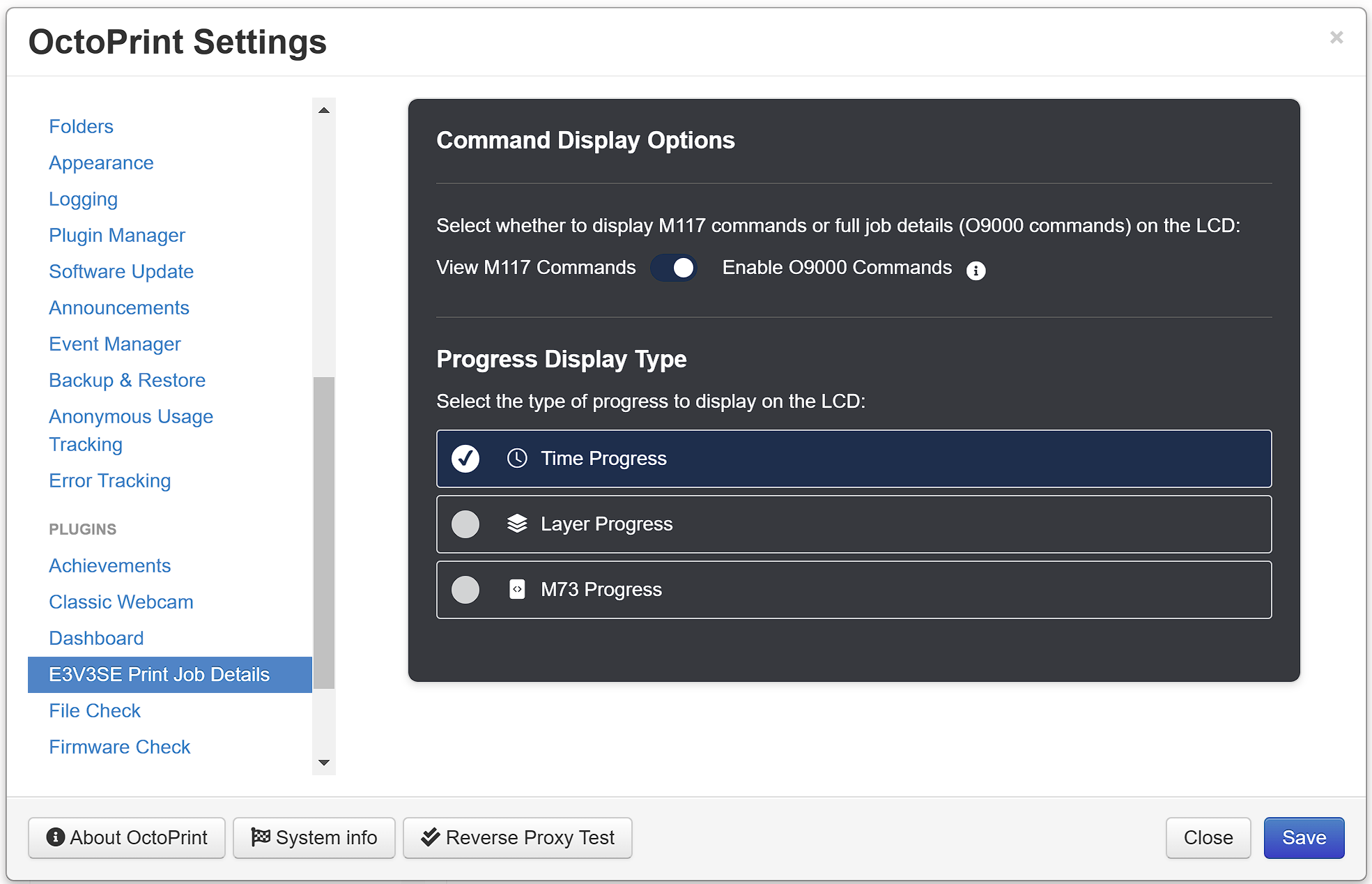Toggle the M117/O9000 commands switch
1372x884 pixels.
[674, 268]
